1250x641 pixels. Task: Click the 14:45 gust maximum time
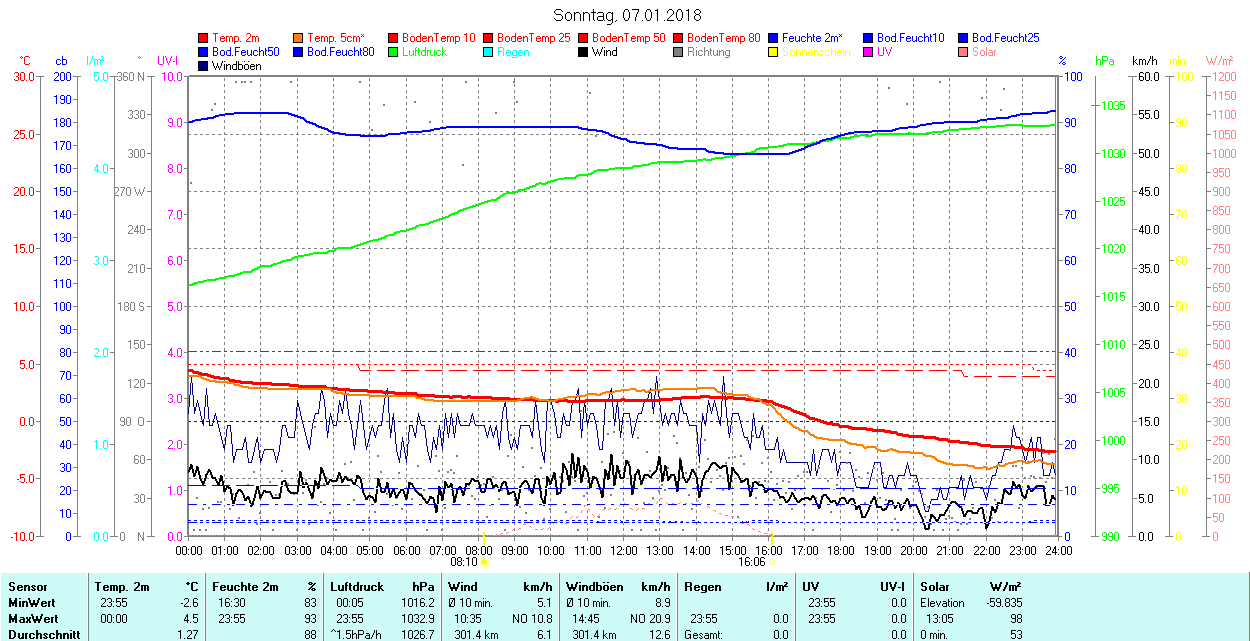pos(586,619)
